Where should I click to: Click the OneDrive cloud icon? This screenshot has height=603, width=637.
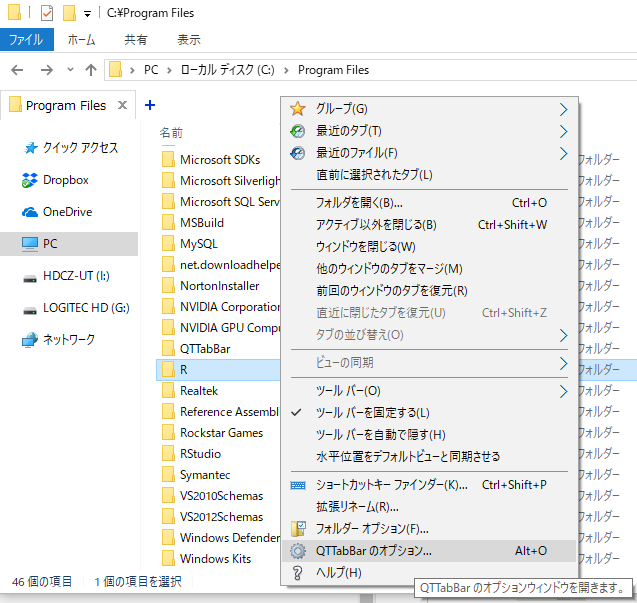click(x=30, y=212)
